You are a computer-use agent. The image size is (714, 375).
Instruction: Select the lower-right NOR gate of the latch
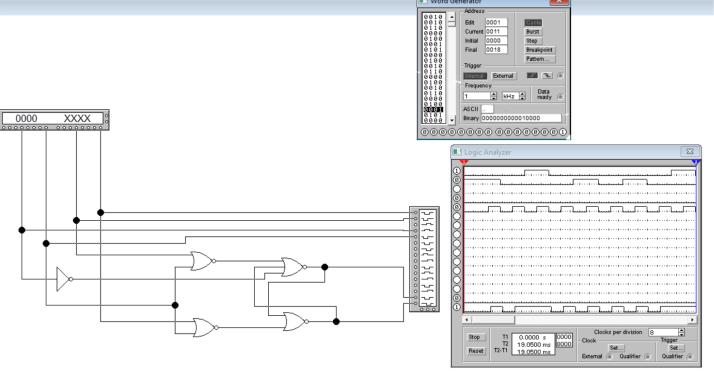pos(295,321)
